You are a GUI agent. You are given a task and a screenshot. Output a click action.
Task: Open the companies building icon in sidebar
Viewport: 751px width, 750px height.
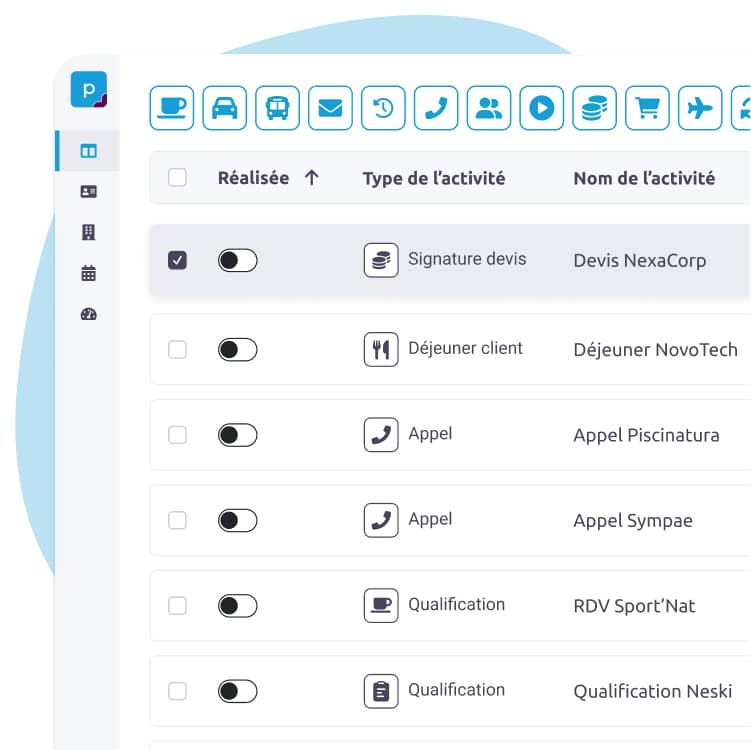point(88,232)
